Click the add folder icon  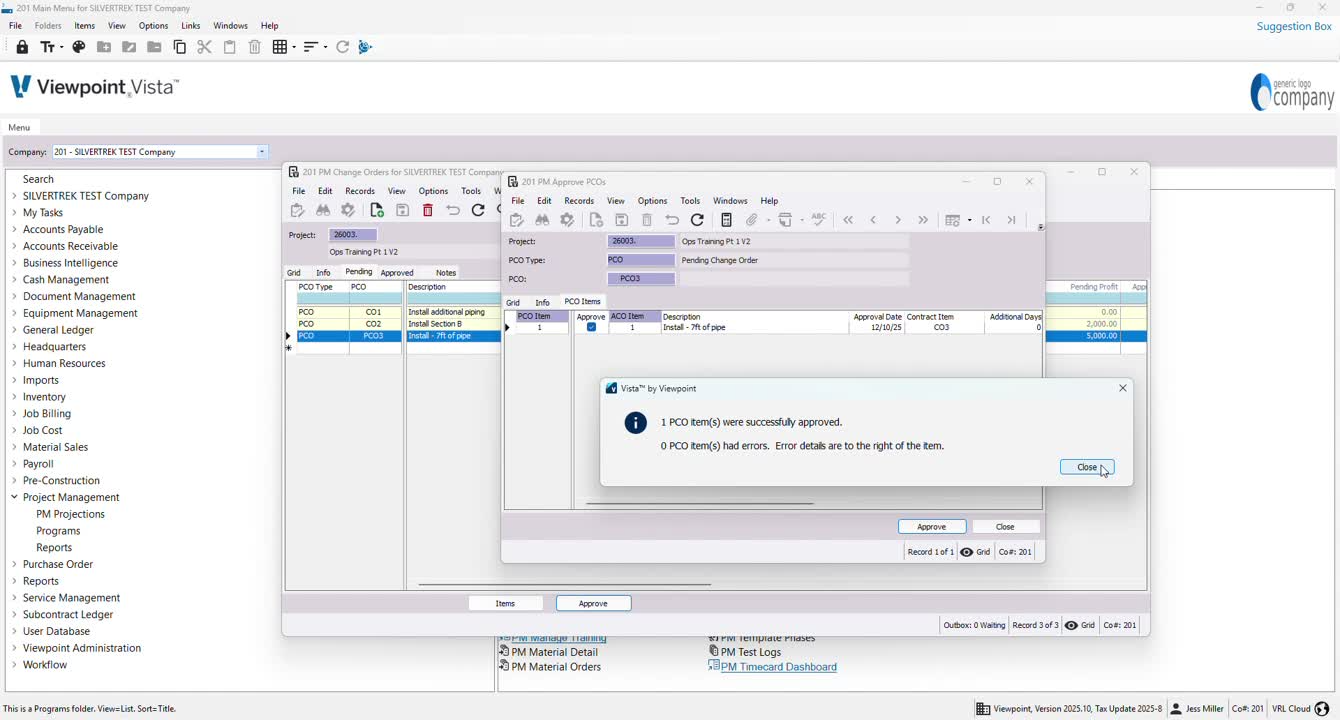tap(104, 47)
